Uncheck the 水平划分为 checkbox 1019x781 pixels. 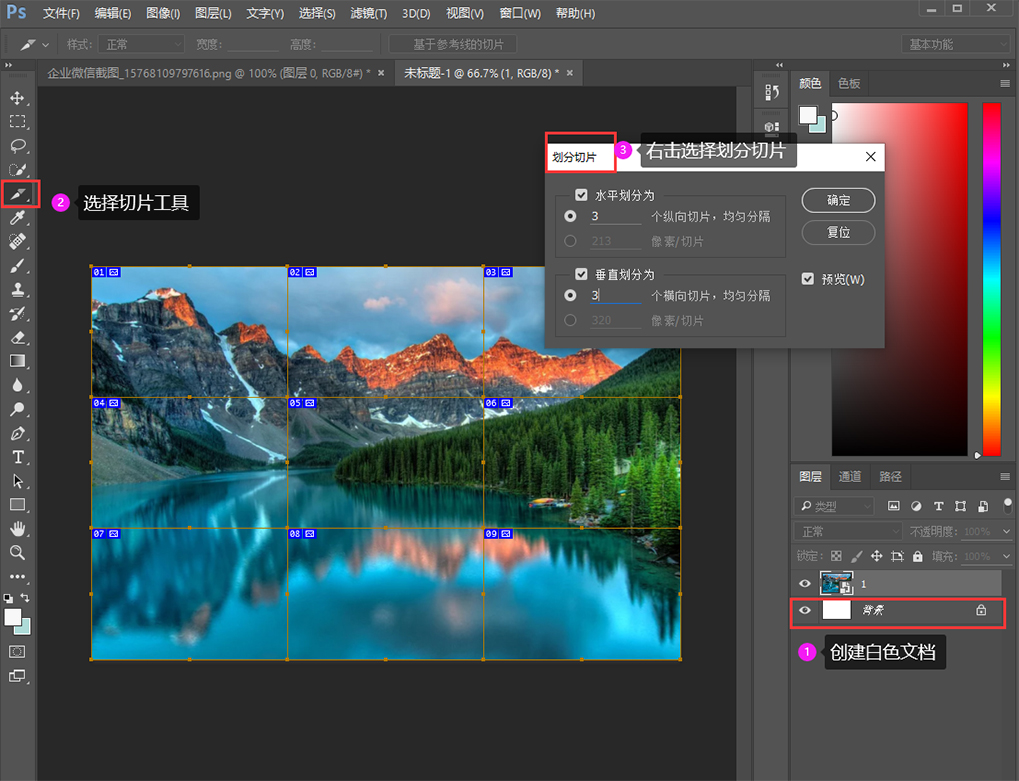coord(581,195)
